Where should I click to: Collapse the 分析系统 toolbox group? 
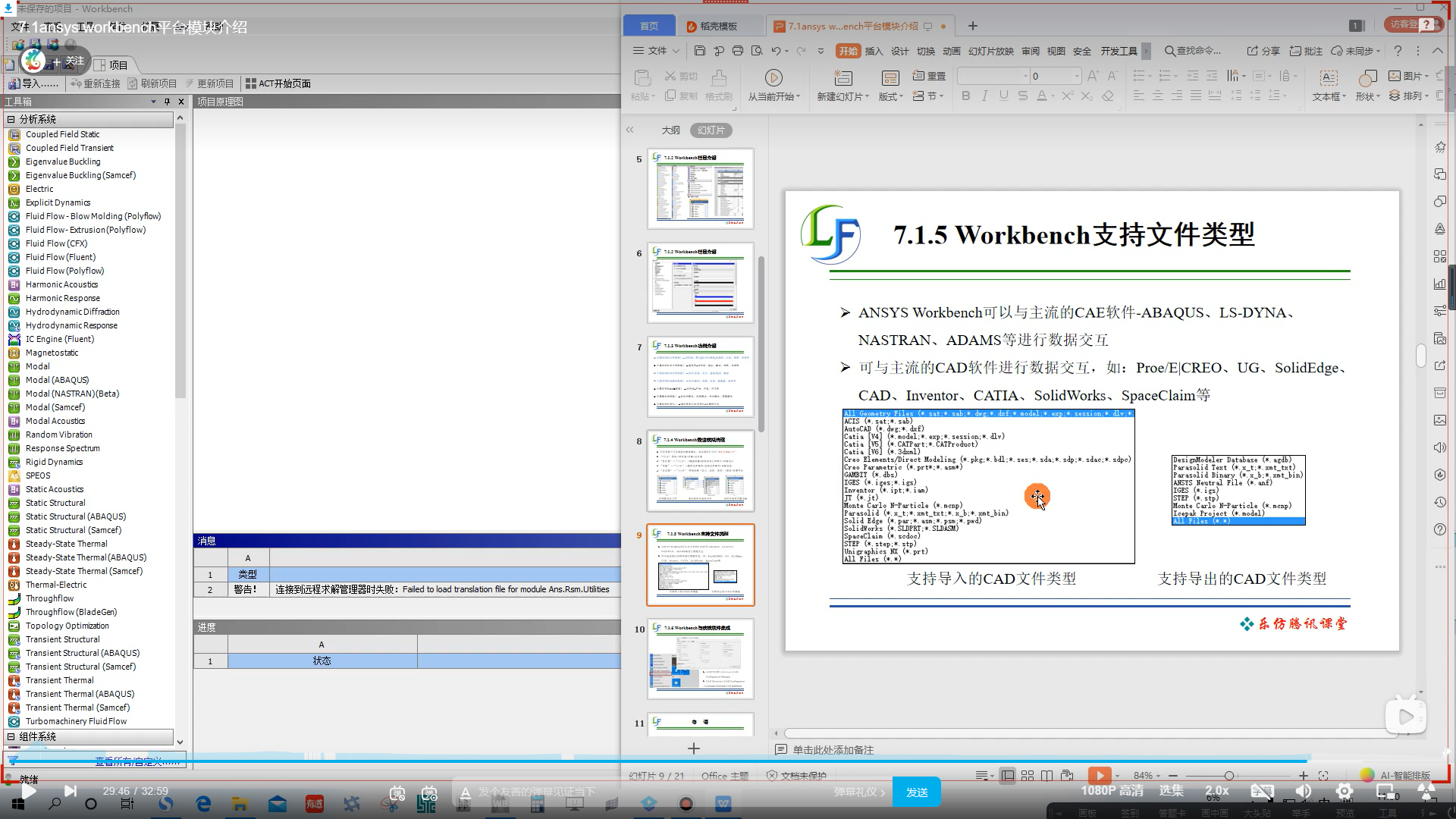pyautogui.click(x=11, y=119)
